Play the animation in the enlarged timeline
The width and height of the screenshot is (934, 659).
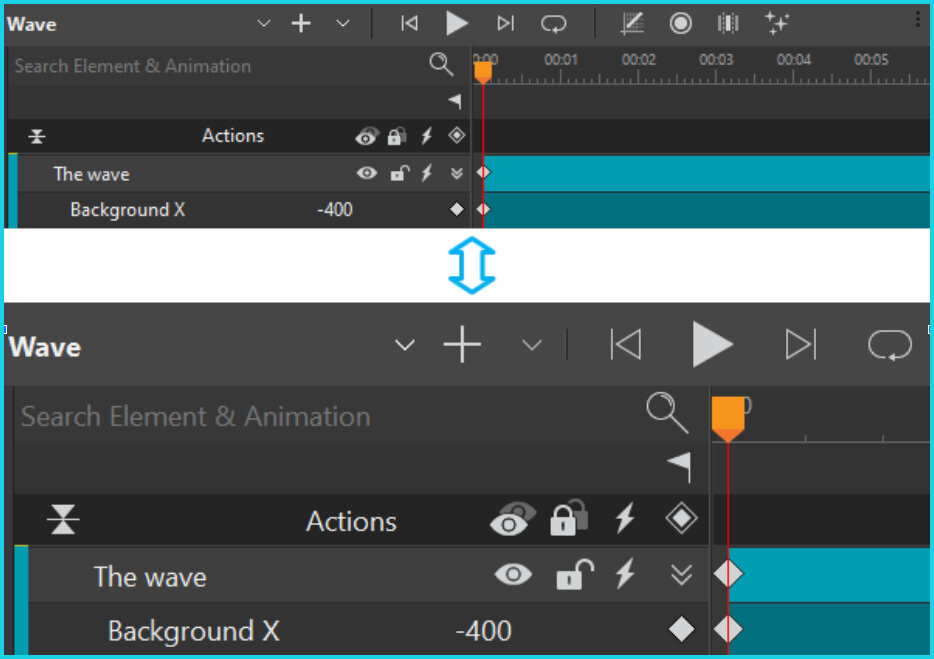tap(712, 344)
